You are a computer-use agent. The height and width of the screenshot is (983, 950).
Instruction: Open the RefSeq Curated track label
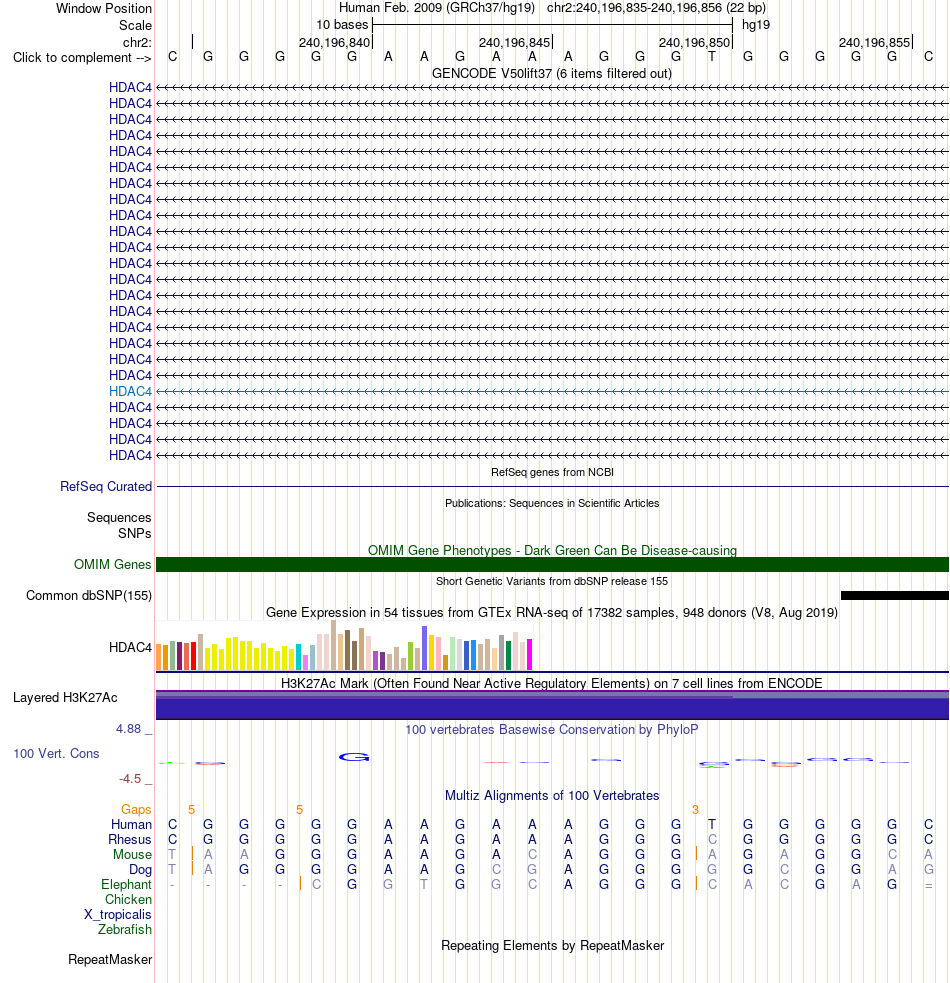(x=106, y=486)
